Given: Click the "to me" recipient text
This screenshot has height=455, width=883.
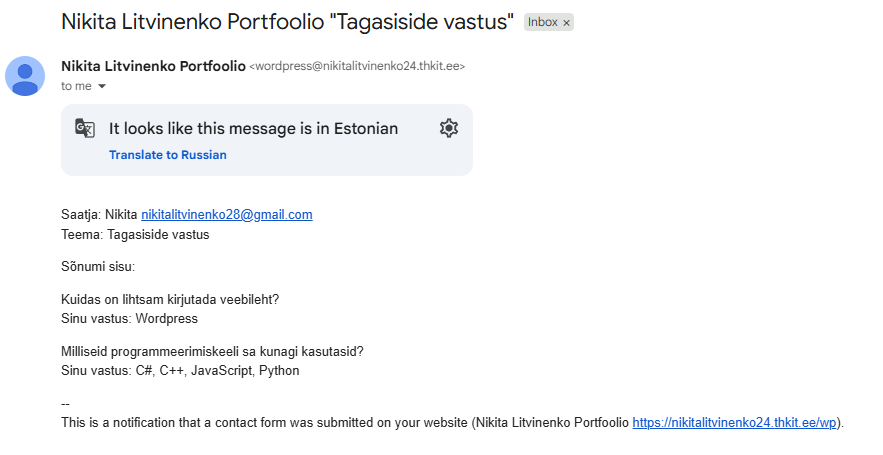Looking at the screenshot, I should pos(76,87).
